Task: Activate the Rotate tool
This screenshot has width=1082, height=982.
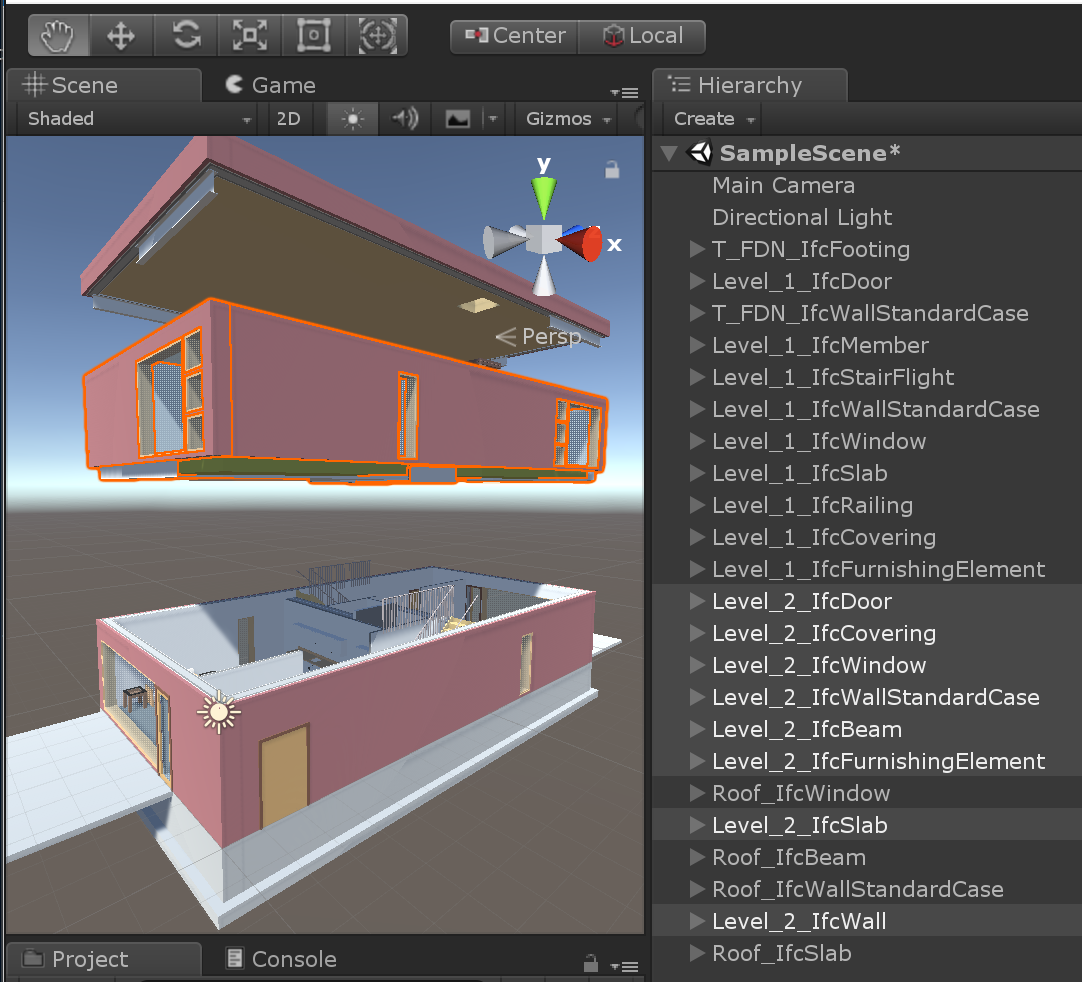Action: pos(185,34)
